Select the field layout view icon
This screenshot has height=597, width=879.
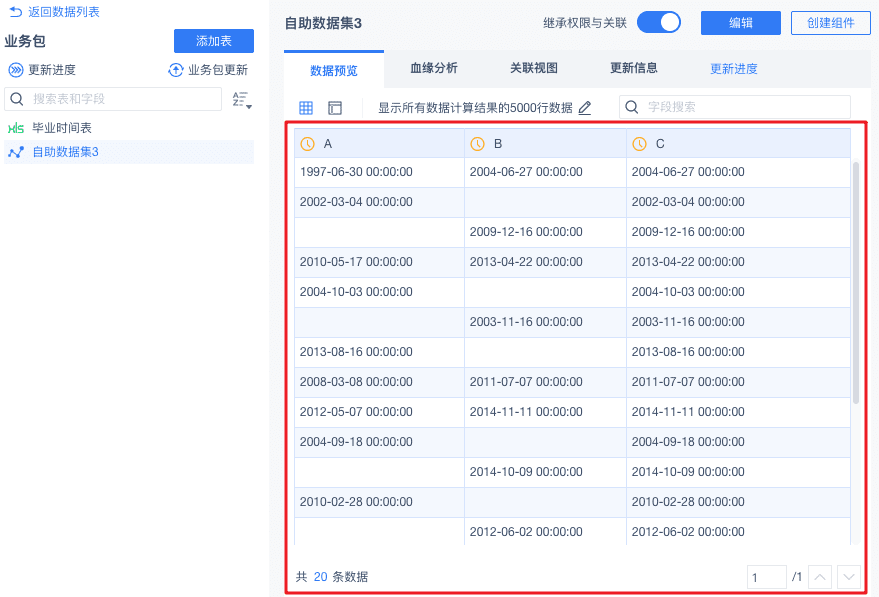(x=335, y=108)
